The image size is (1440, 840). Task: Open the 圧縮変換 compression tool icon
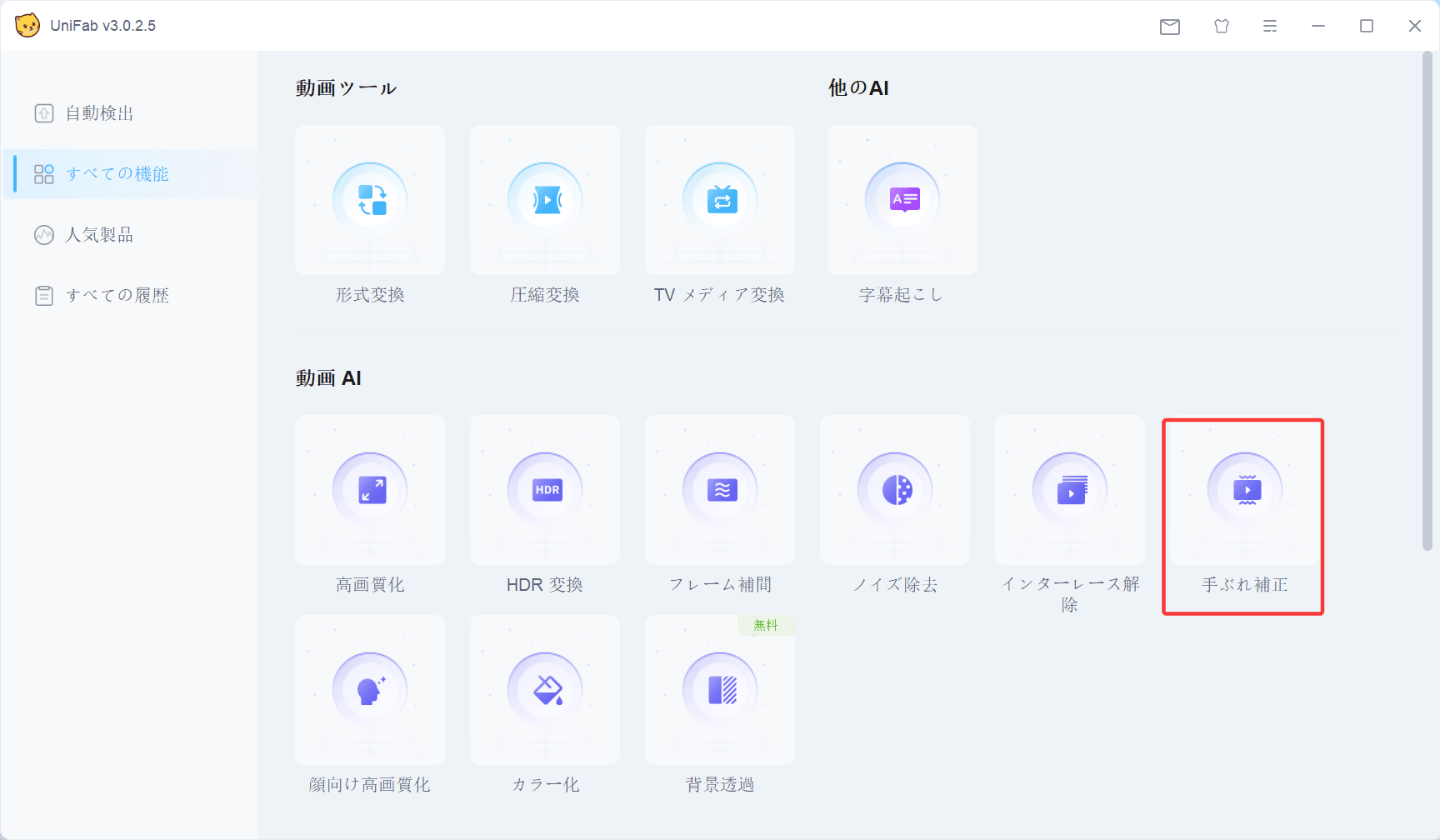(x=545, y=200)
